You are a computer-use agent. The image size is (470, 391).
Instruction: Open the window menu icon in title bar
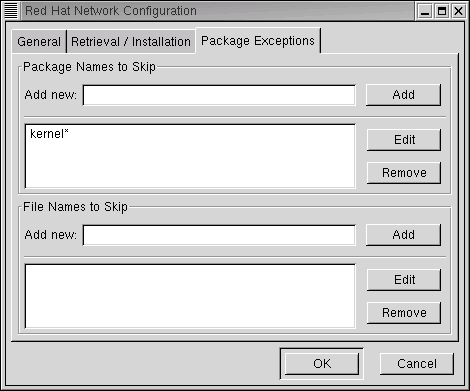coord(11,11)
